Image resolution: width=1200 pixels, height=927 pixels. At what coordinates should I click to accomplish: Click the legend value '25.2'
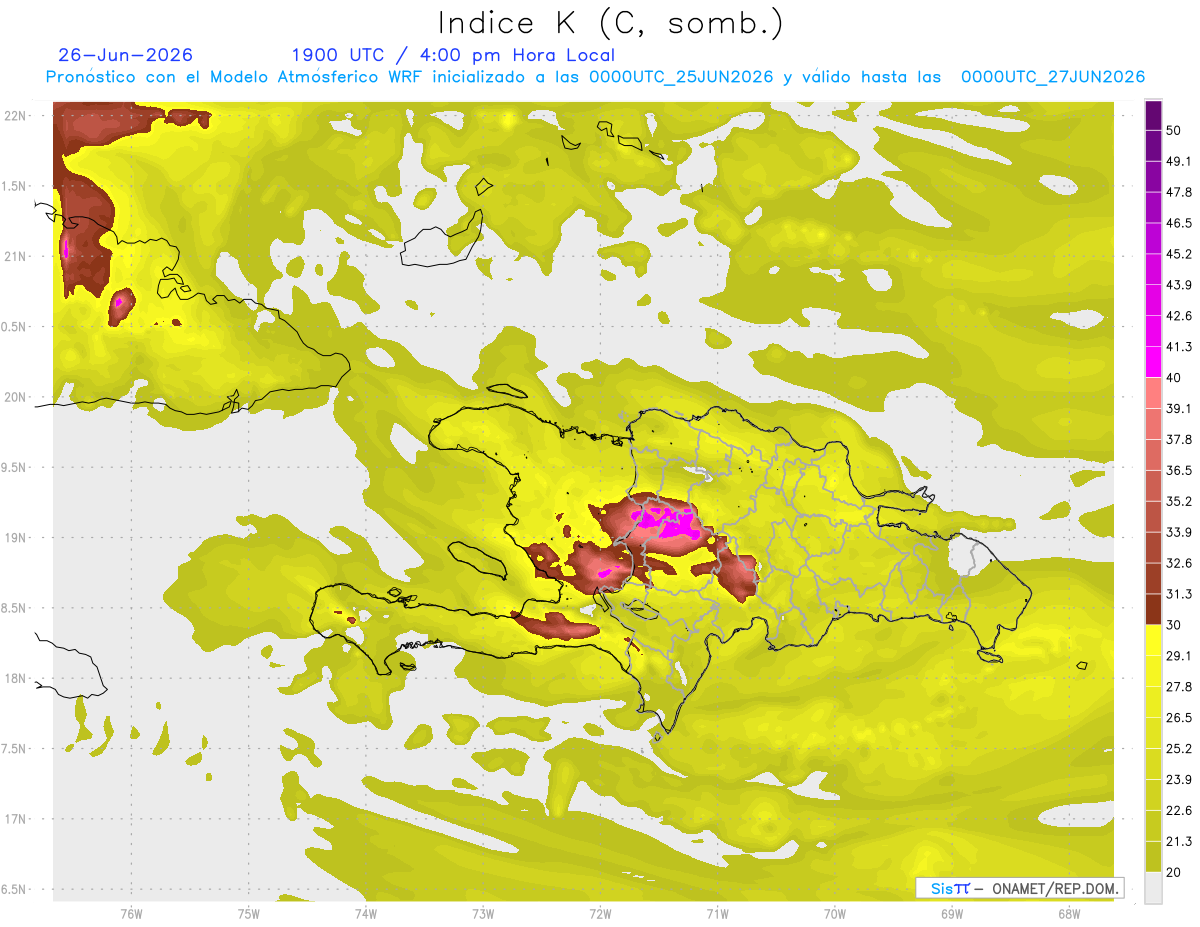(x=1178, y=749)
